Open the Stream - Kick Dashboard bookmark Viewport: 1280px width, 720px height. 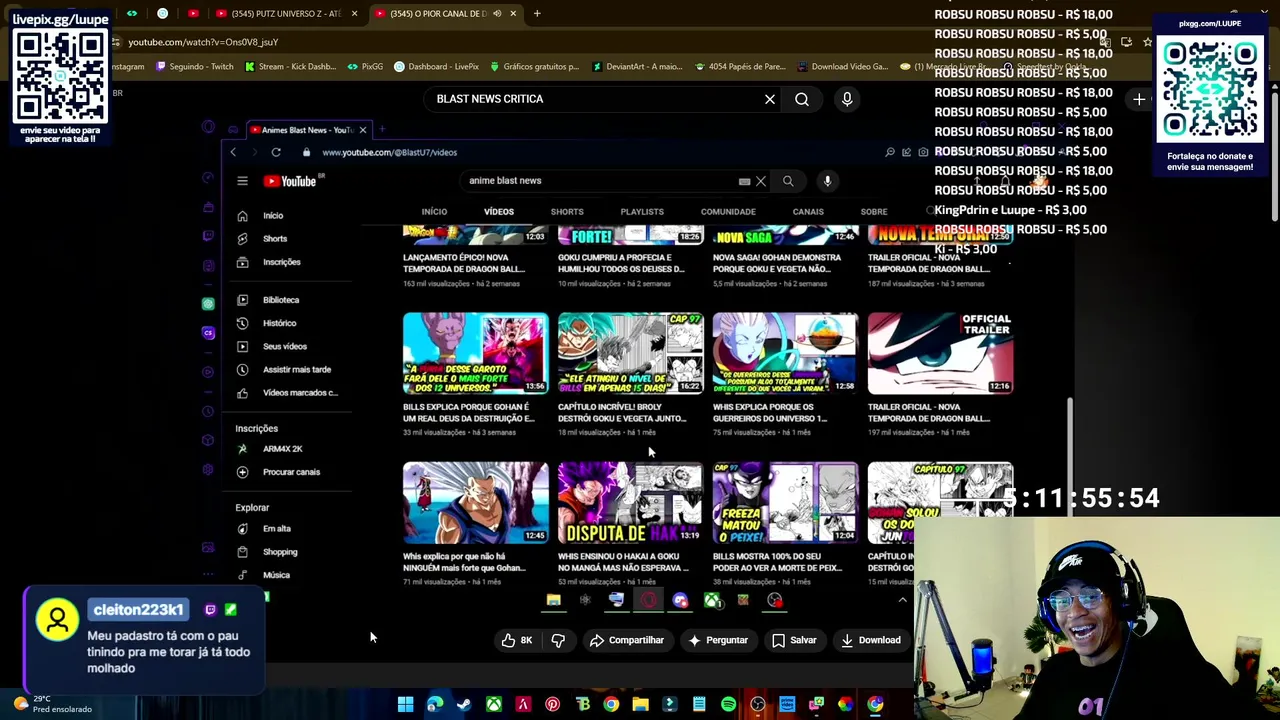290,67
